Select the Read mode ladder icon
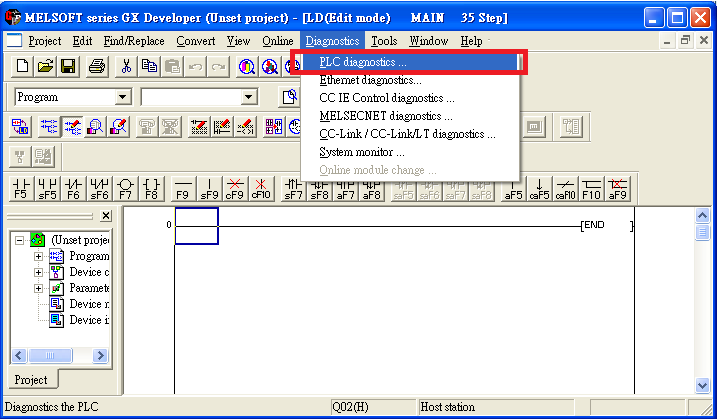This screenshot has height=419, width=717. (49, 126)
